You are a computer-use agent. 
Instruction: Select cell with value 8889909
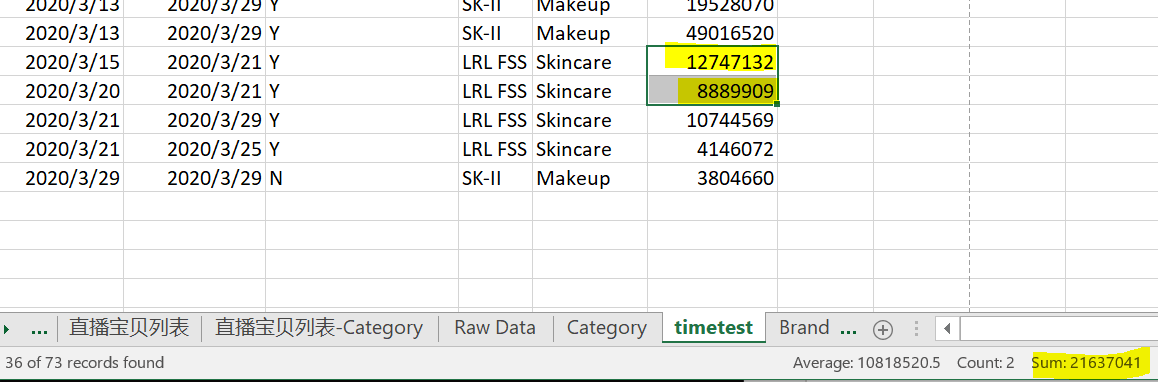713,91
